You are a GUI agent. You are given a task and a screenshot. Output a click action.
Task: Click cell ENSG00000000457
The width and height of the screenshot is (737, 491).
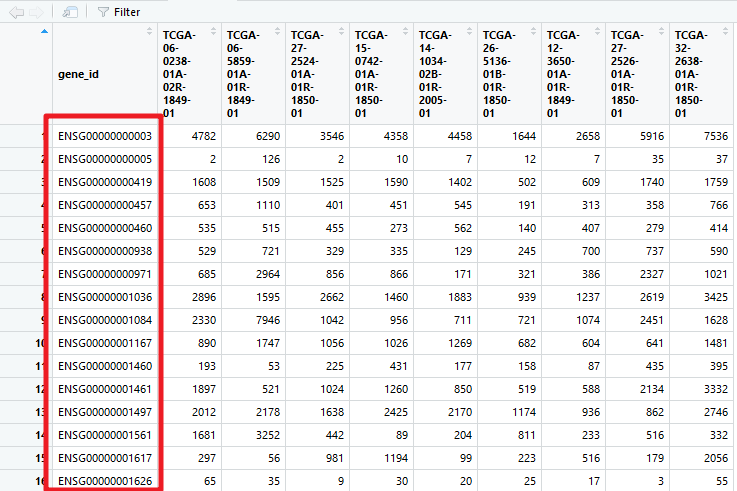click(x=105, y=205)
